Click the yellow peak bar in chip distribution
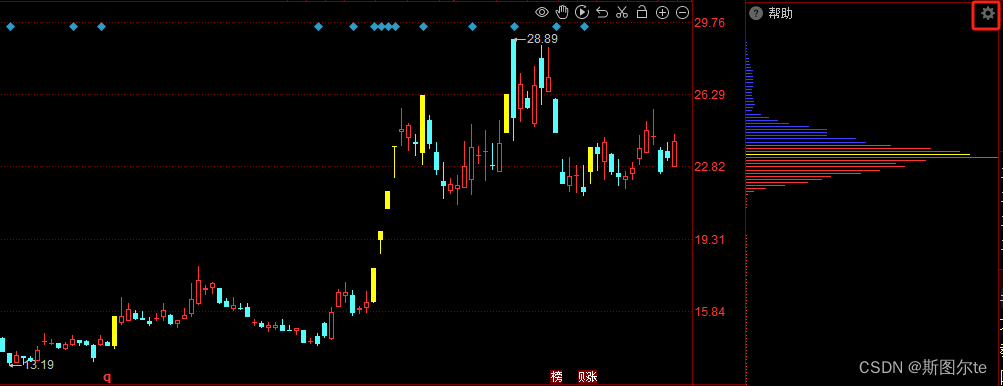 (x=858, y=155)
